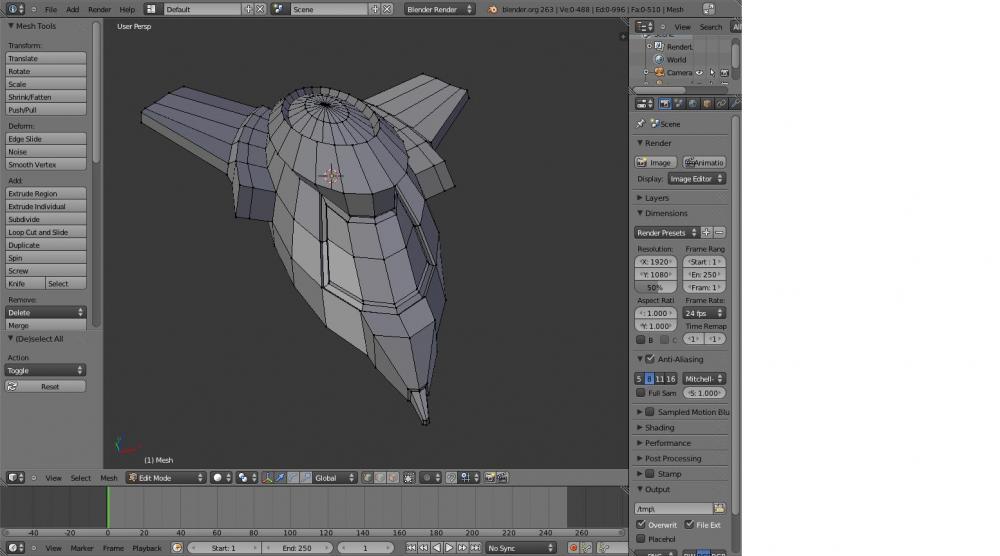Open pivot point selector
The width and height of the screenshot is (1000, 556).
pyautogui.click(x=246, y=478)
